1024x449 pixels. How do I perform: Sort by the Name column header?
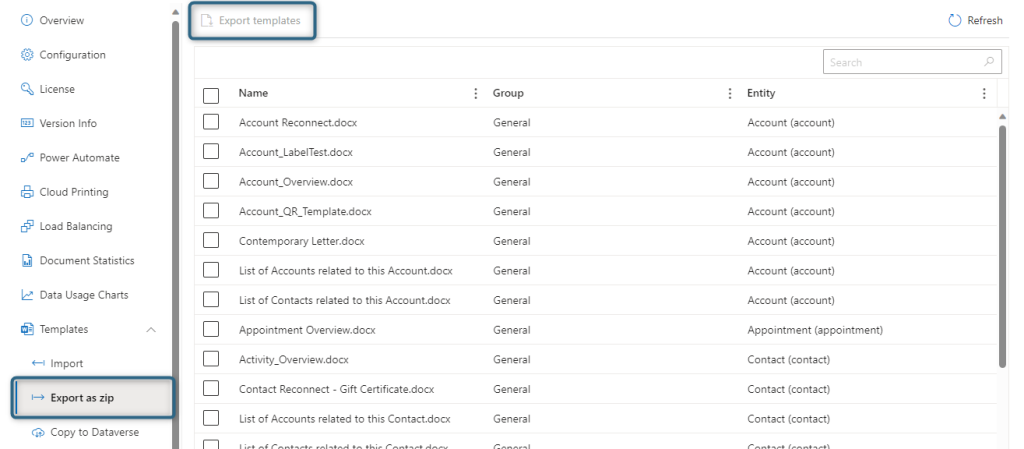(253, 93)
